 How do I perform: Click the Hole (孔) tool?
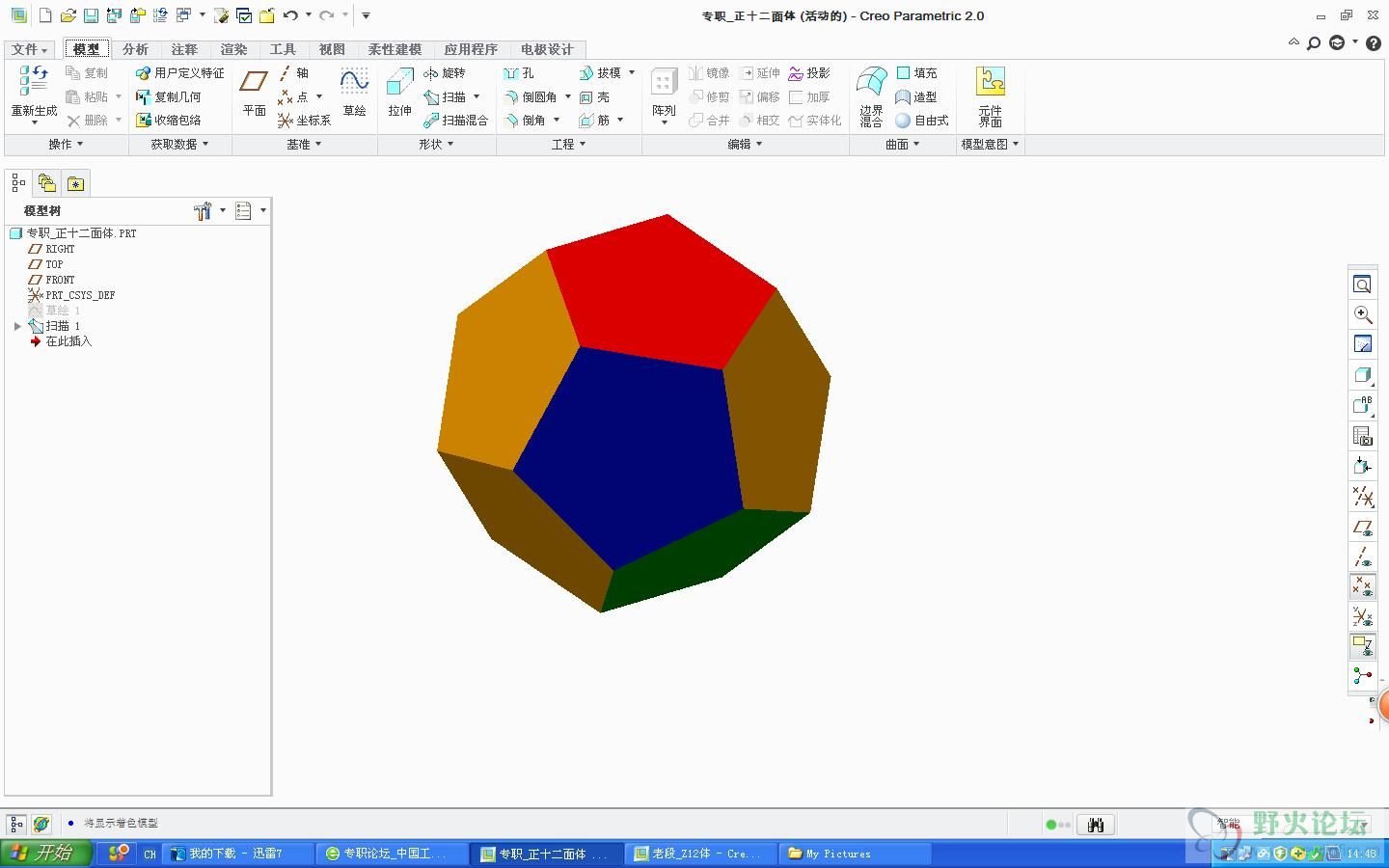pyautogui.click(x=519, y=73)
